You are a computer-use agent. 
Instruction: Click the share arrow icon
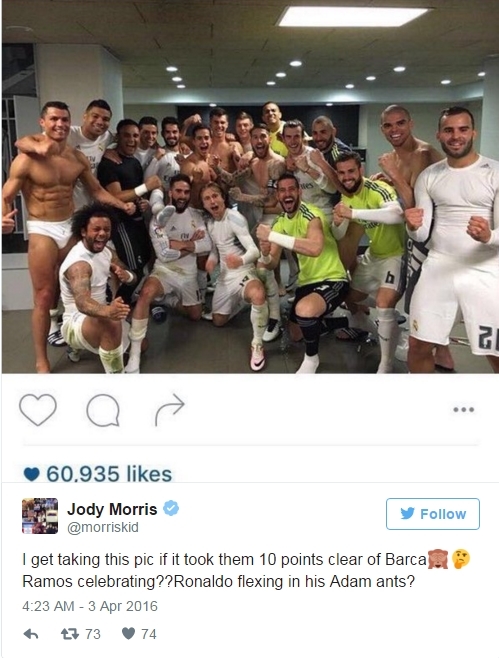tap(169, 410)
